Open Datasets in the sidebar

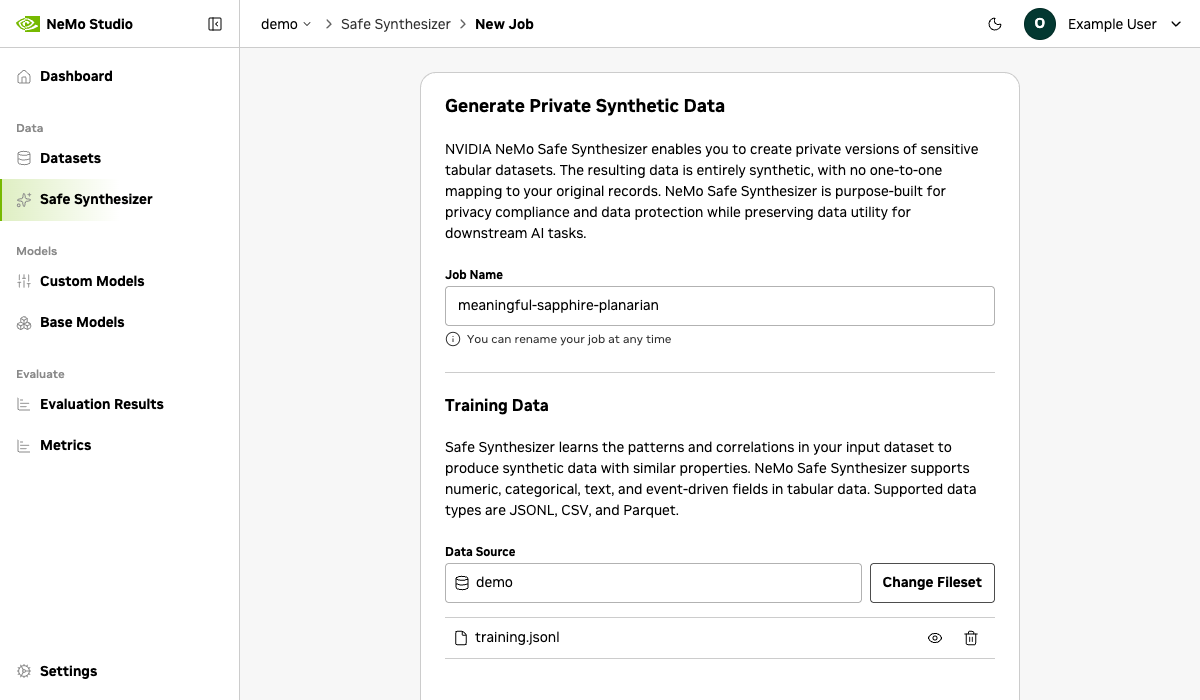(70, 158)
